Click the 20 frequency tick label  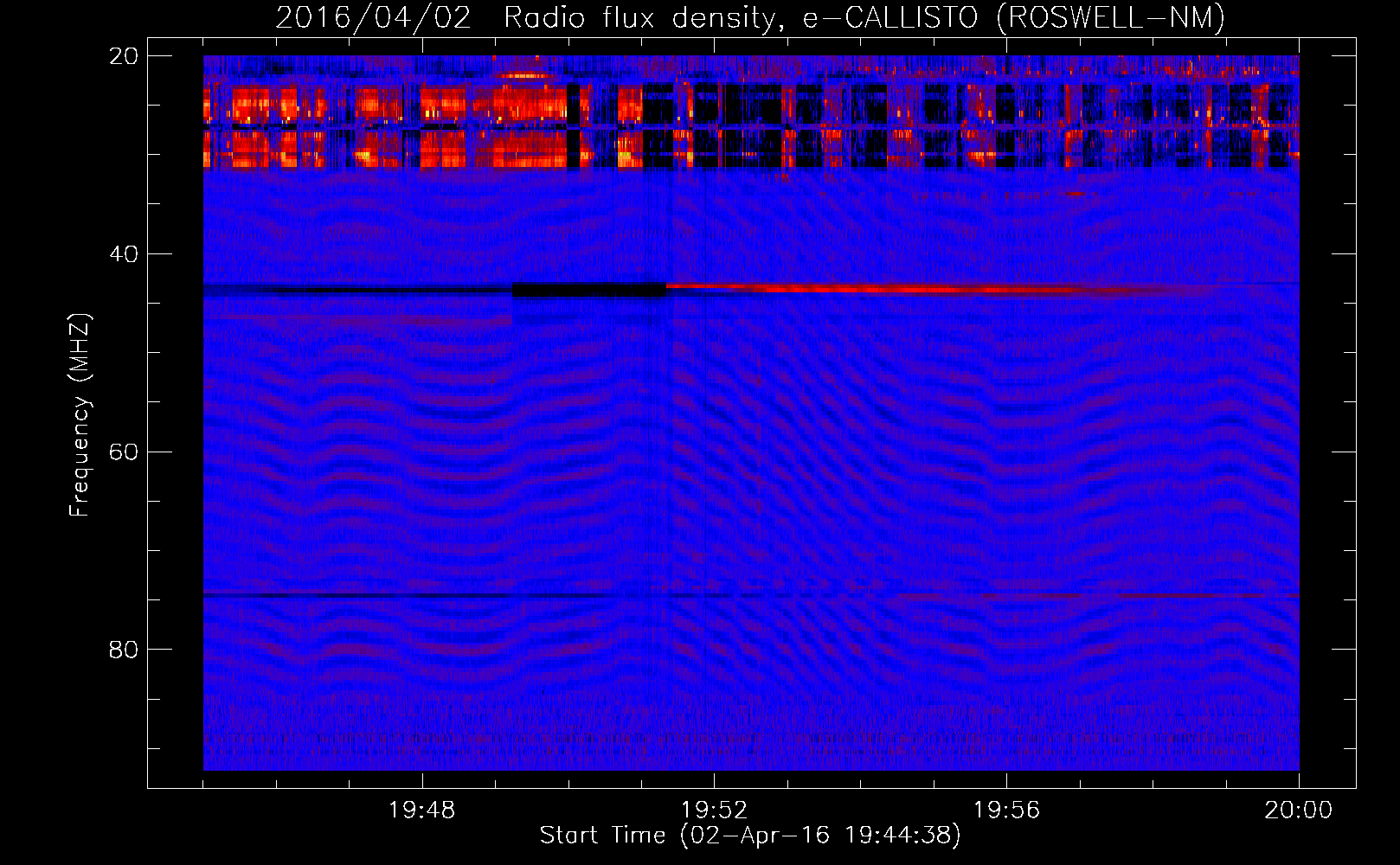tap(124, 56)
